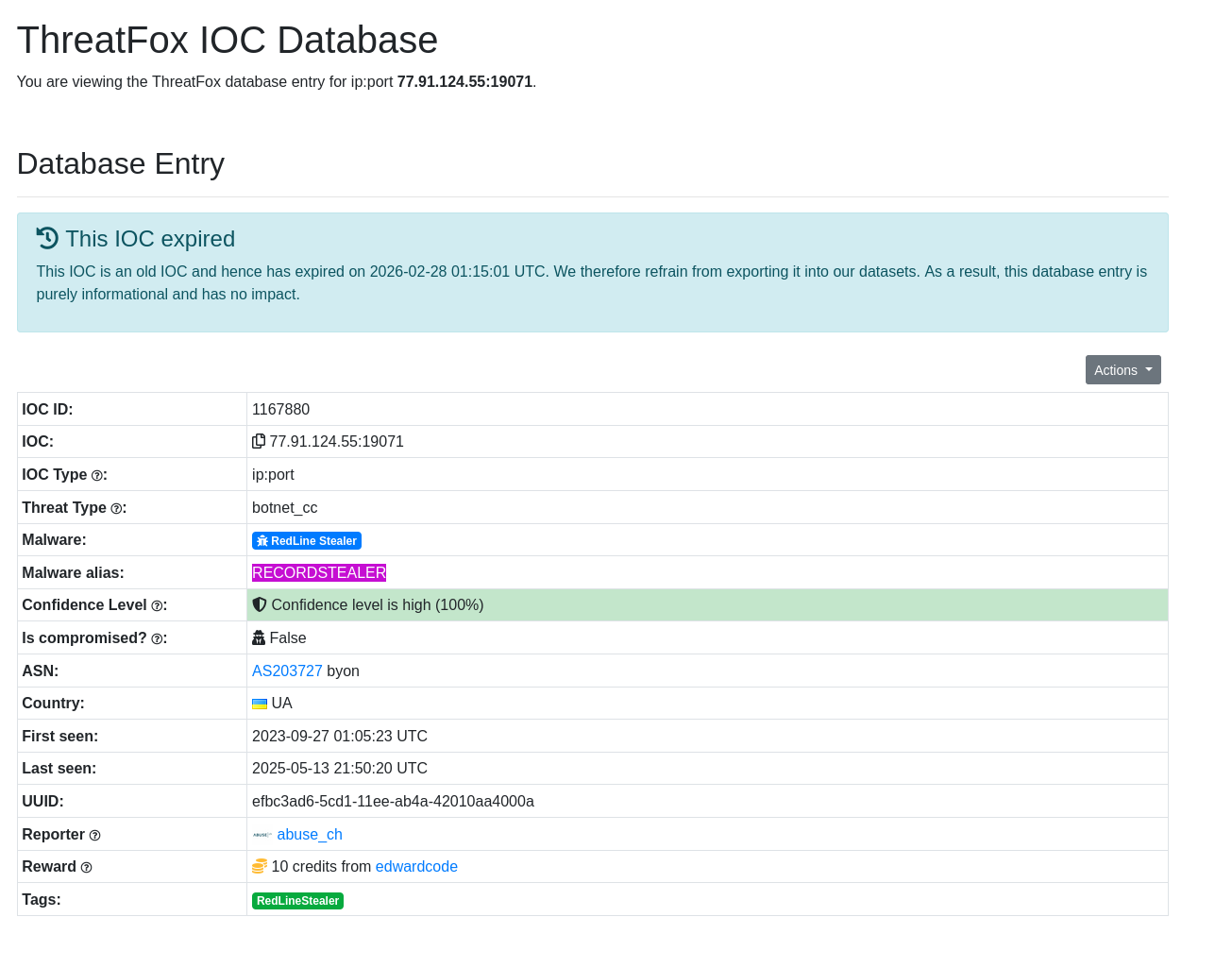Visit the abuse_ch reporter profile

310,834
